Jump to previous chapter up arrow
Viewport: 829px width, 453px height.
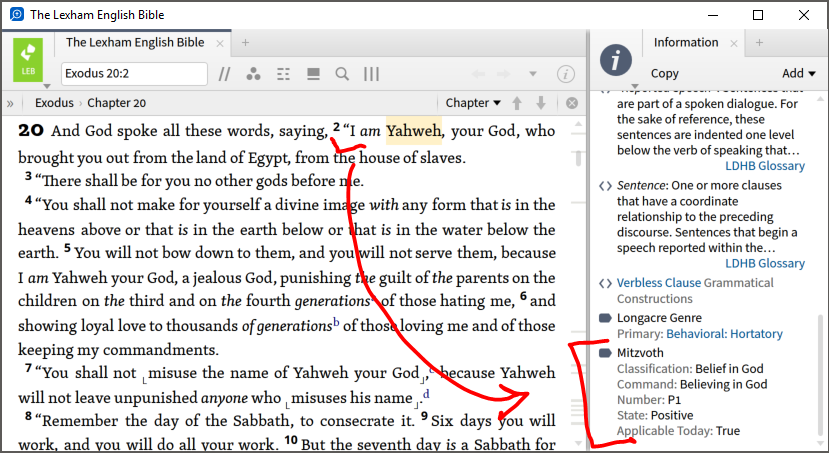point(517,103)
